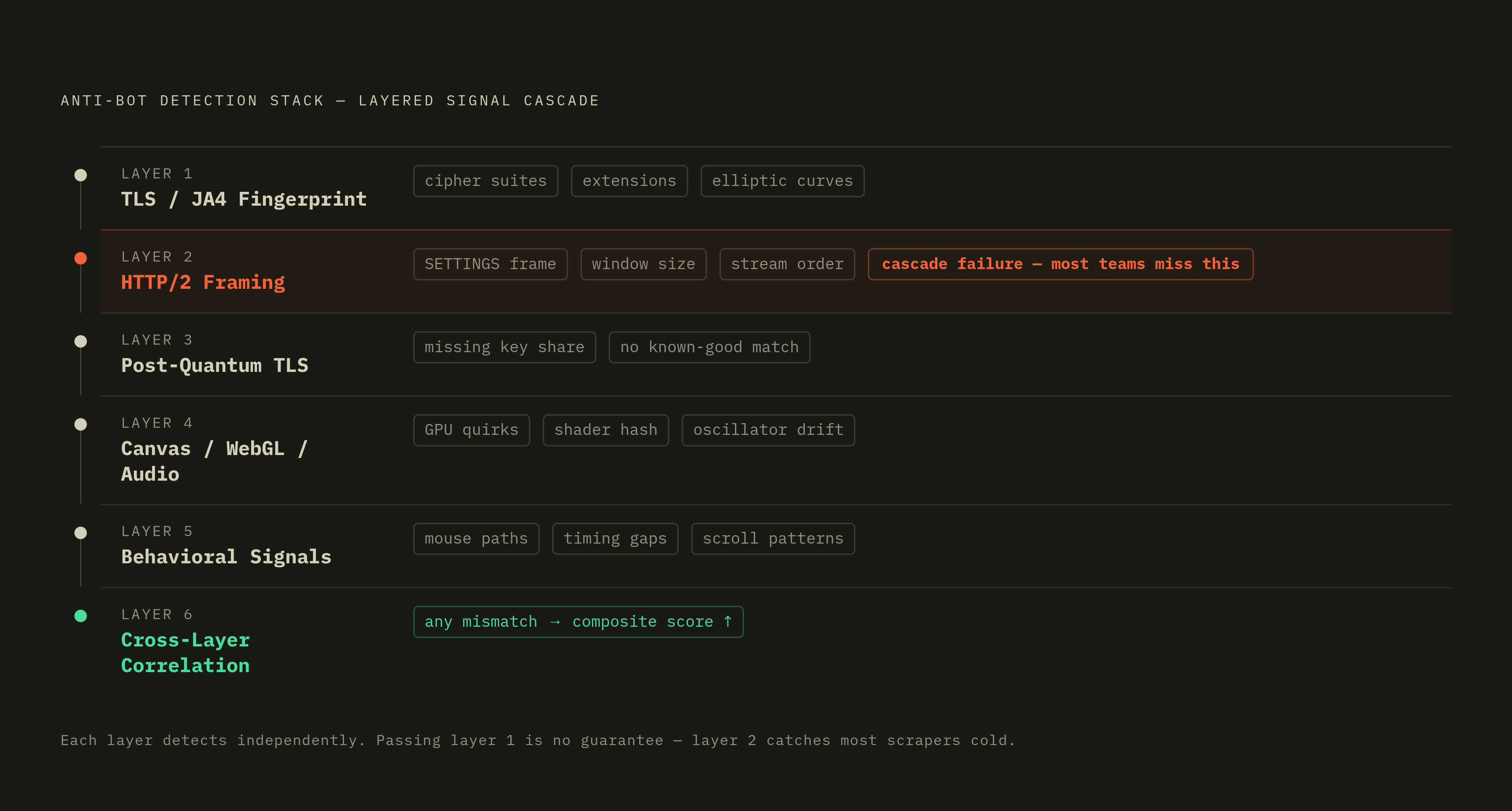Click the orange Layer 2 timeline dot
The width and height of the screenshot is (1512, 811).
pyautogui.click(x=81, y=258)
